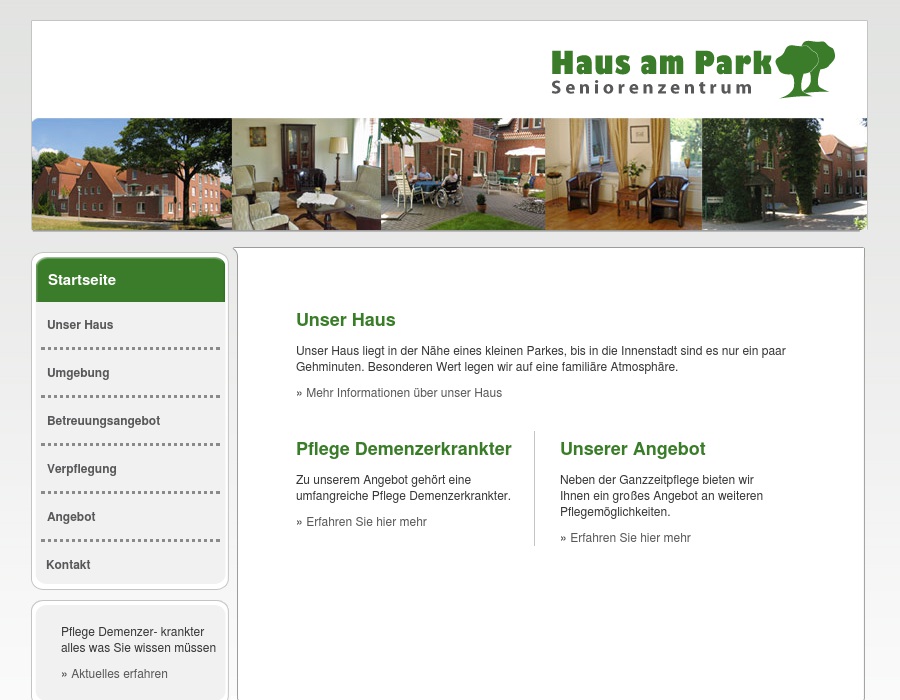Open Erfahren Sie hier mehr under Unserer Angebot

click(625, 537)
